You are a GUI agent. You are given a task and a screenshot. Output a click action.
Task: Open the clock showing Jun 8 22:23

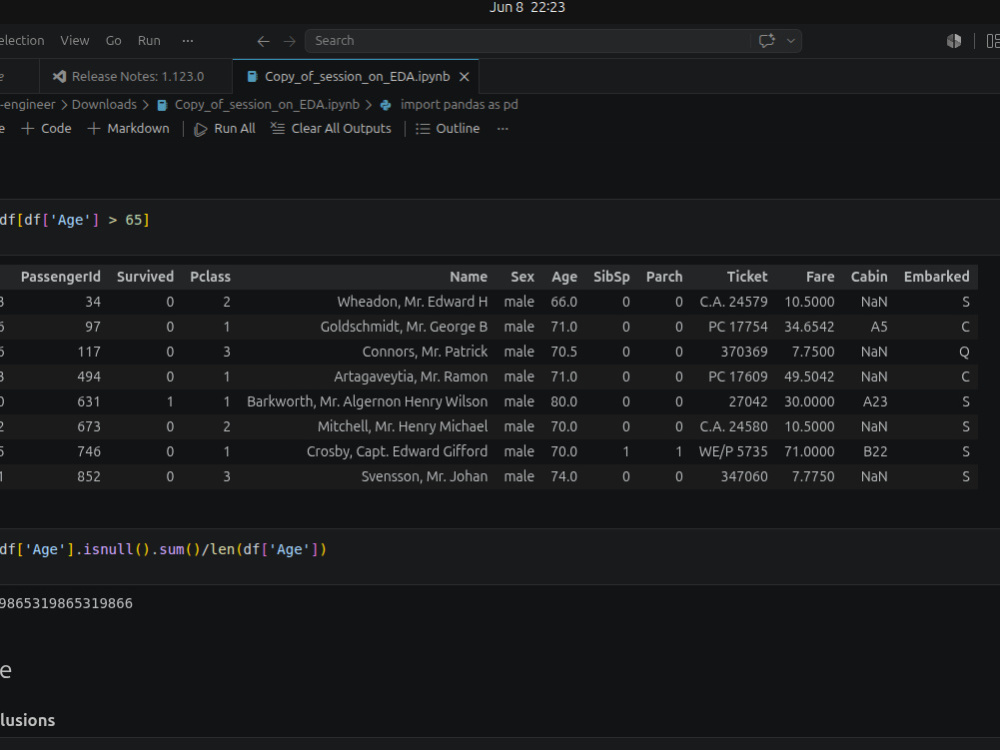[x=527, y=8]
